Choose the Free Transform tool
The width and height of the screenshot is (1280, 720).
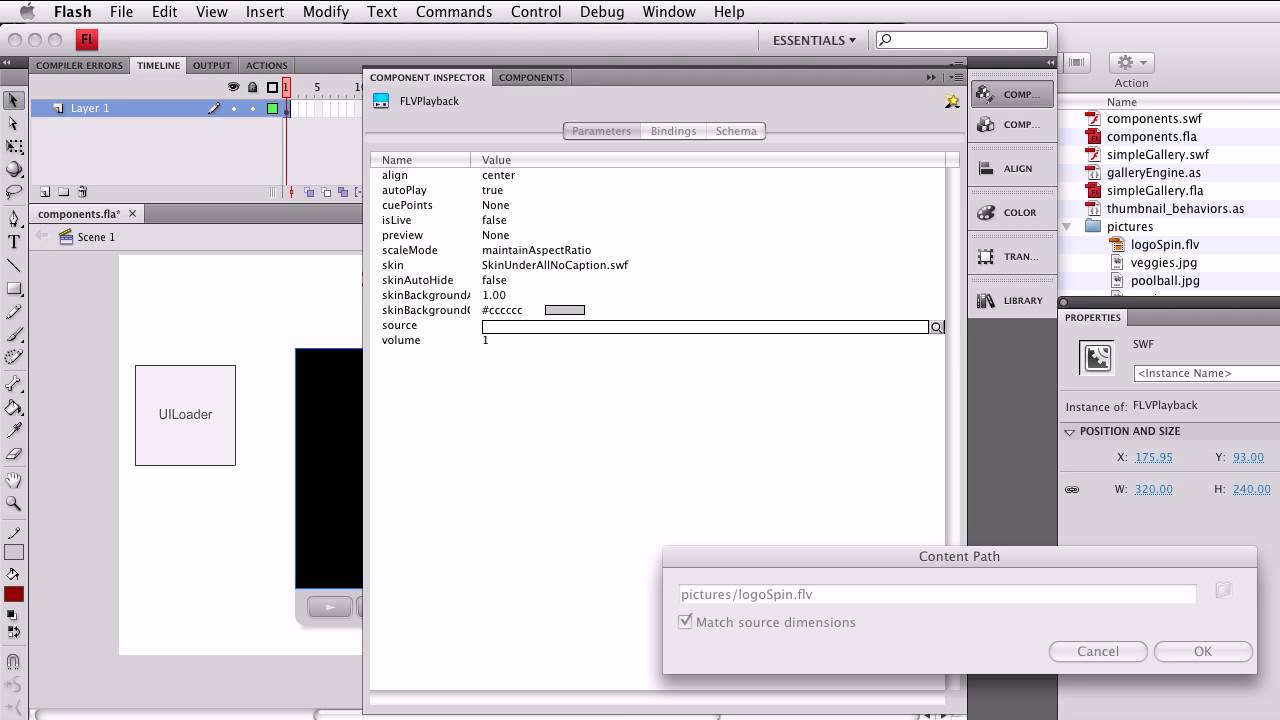pyautogui.click(x=14, y=147)
